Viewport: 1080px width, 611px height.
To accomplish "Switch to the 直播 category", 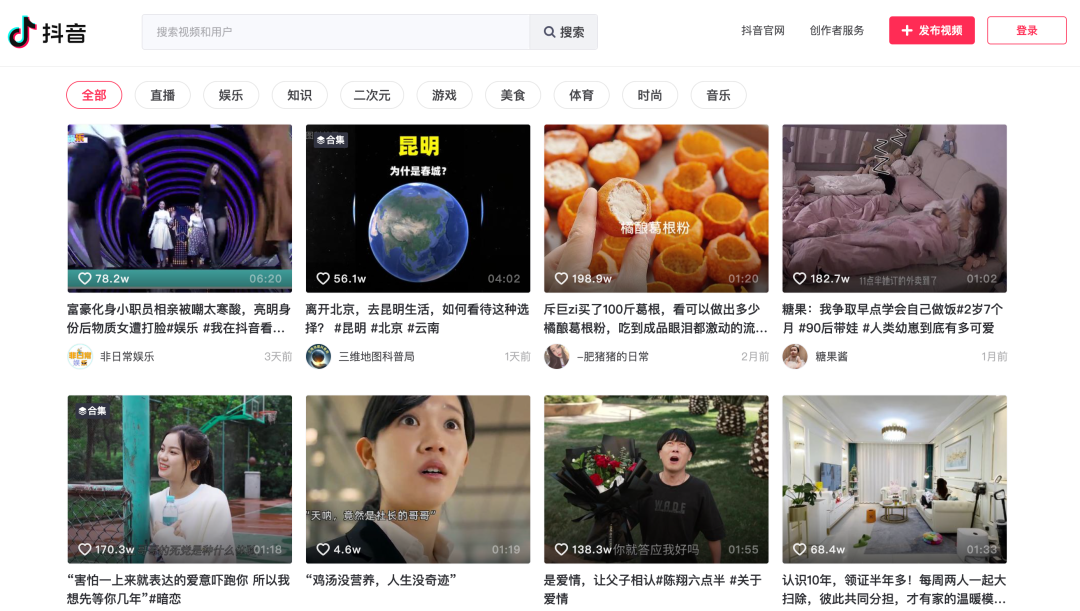I will point(163,95).
